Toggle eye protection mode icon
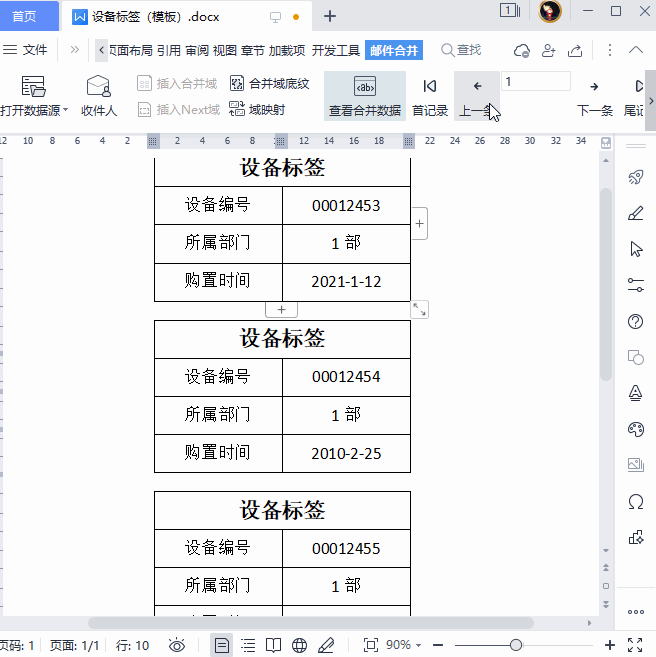Screen dimensions: 656x657 [177, 645]
